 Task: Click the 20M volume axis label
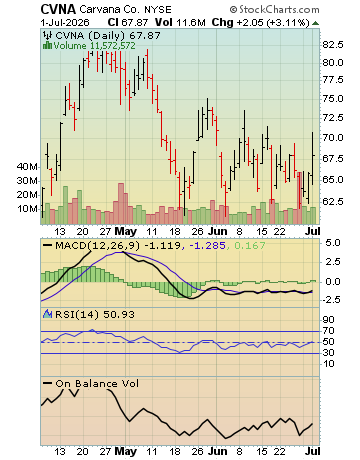27,195
